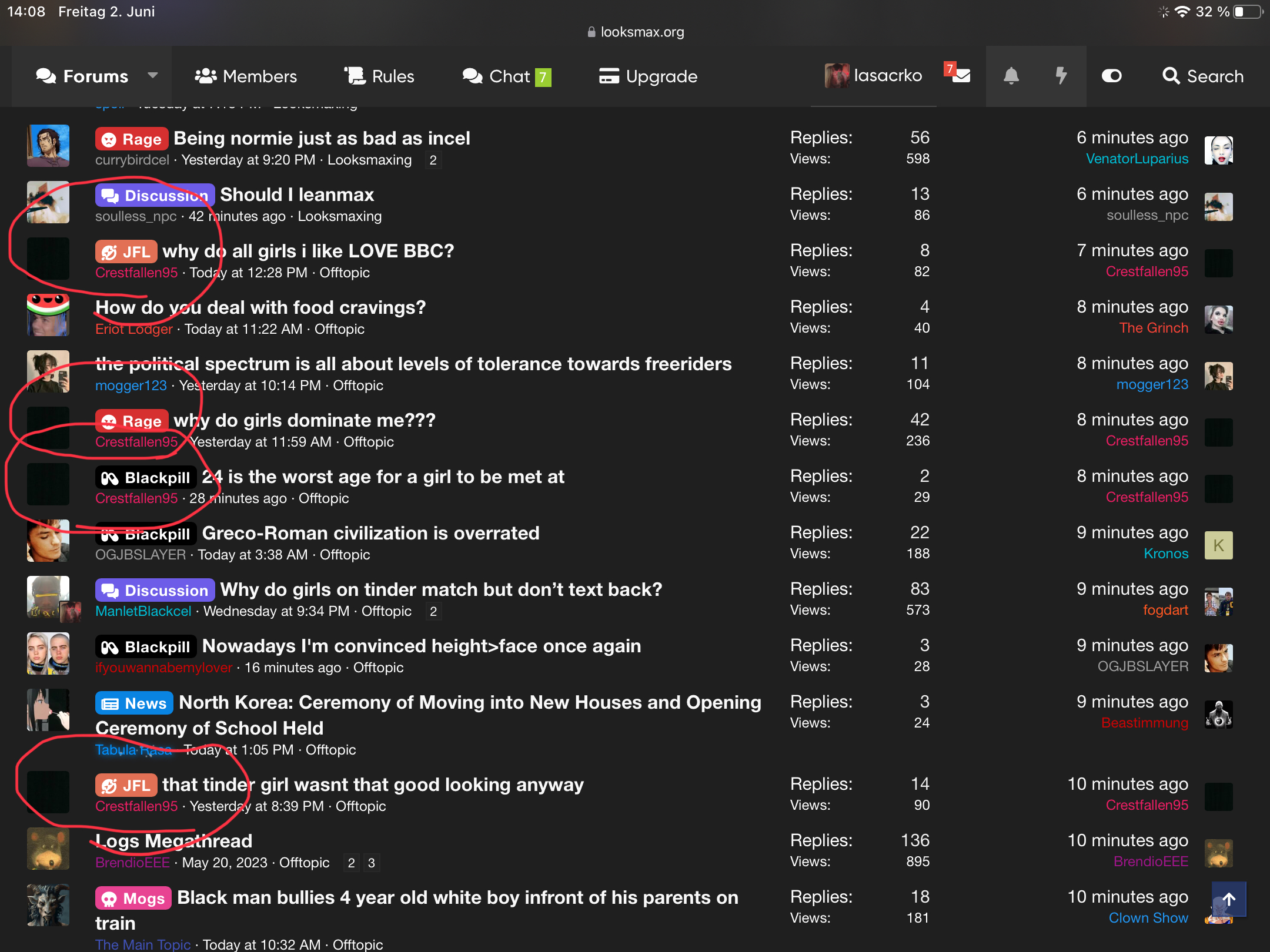Click currybirdcel's avatar thumbnail
The width and height of the screenshot is (1270, 952).
coord(48,146)
